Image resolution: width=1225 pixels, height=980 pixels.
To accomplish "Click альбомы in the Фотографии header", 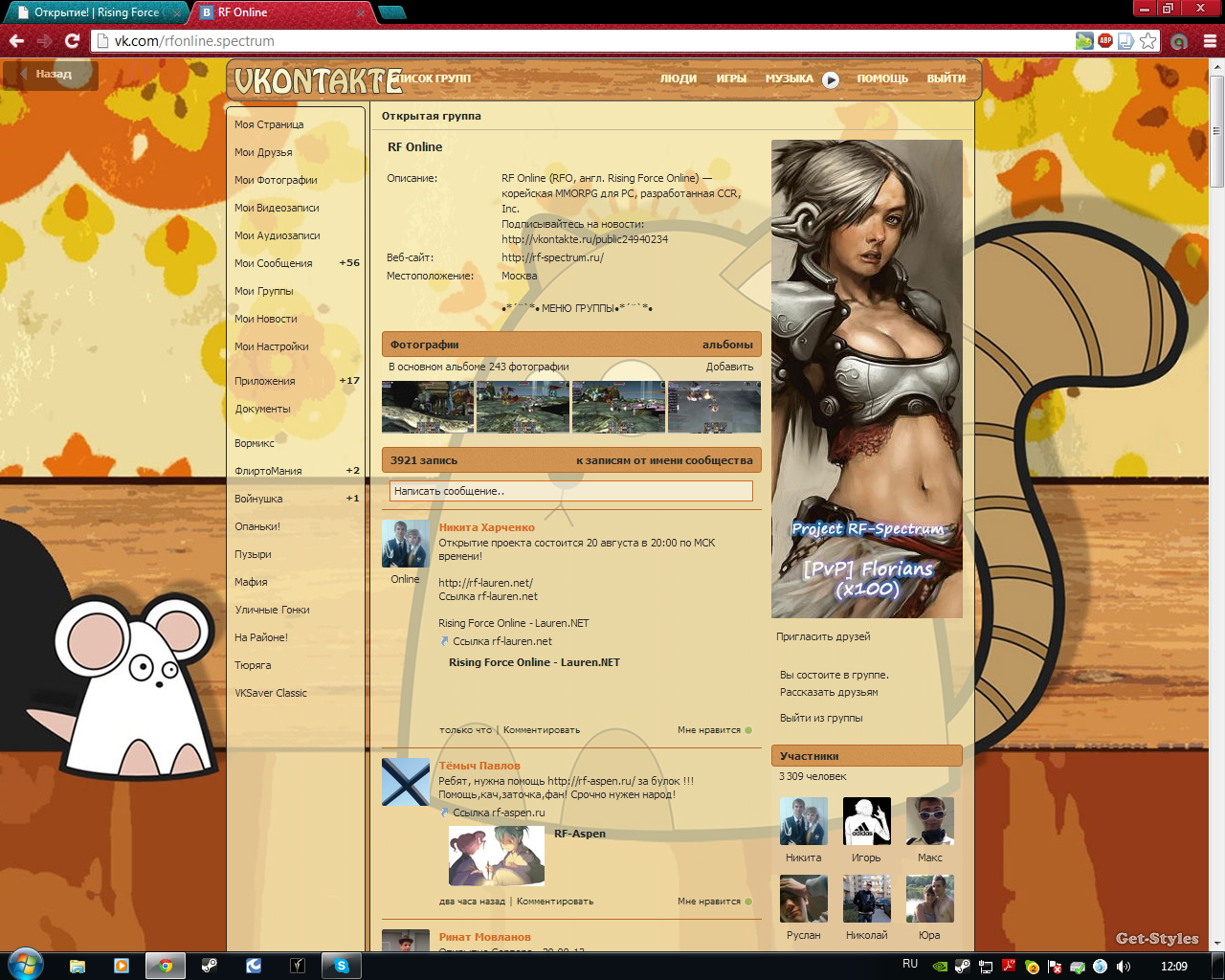I will (x=727, y=345).
